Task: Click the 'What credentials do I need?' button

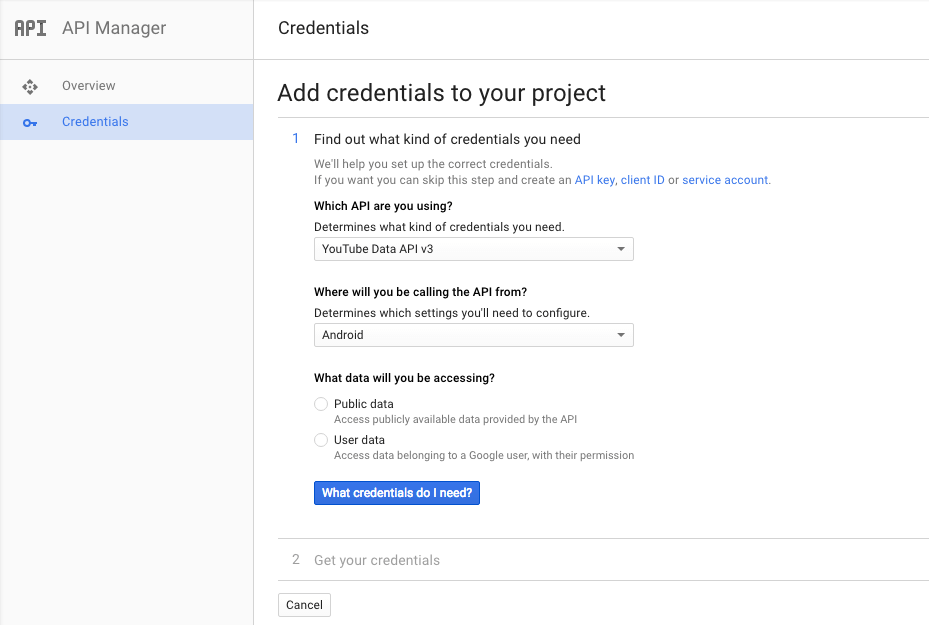Action: 396,493
